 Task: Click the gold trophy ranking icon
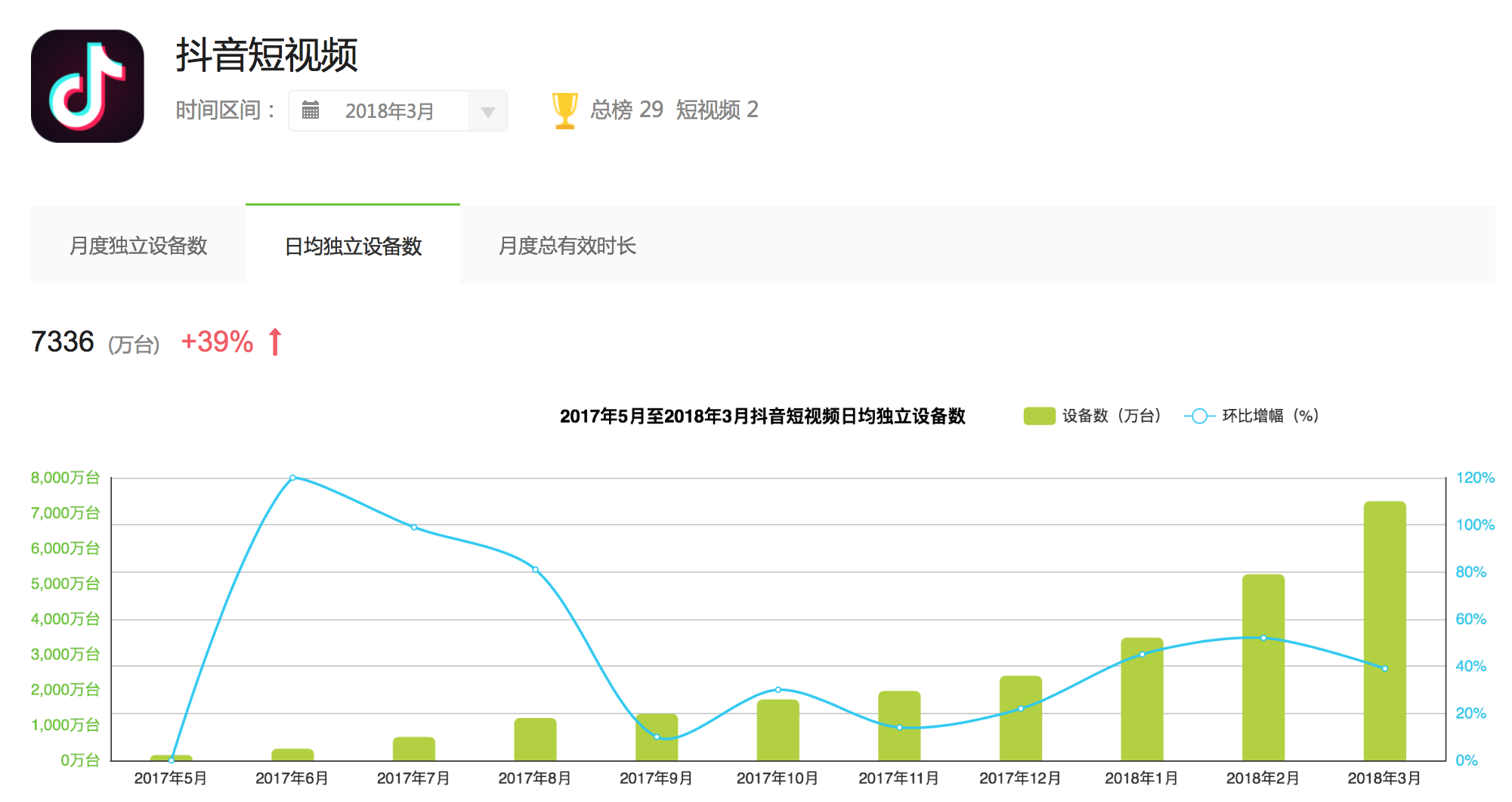click(x=564, y=110)
